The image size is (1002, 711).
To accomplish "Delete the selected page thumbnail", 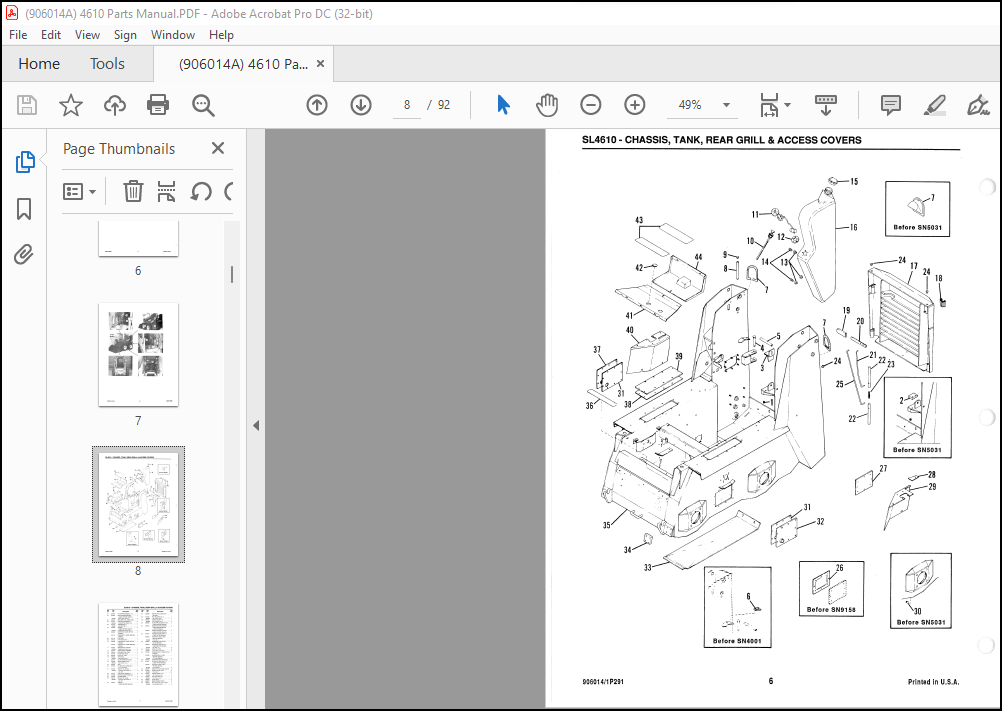I will (133, 191).
